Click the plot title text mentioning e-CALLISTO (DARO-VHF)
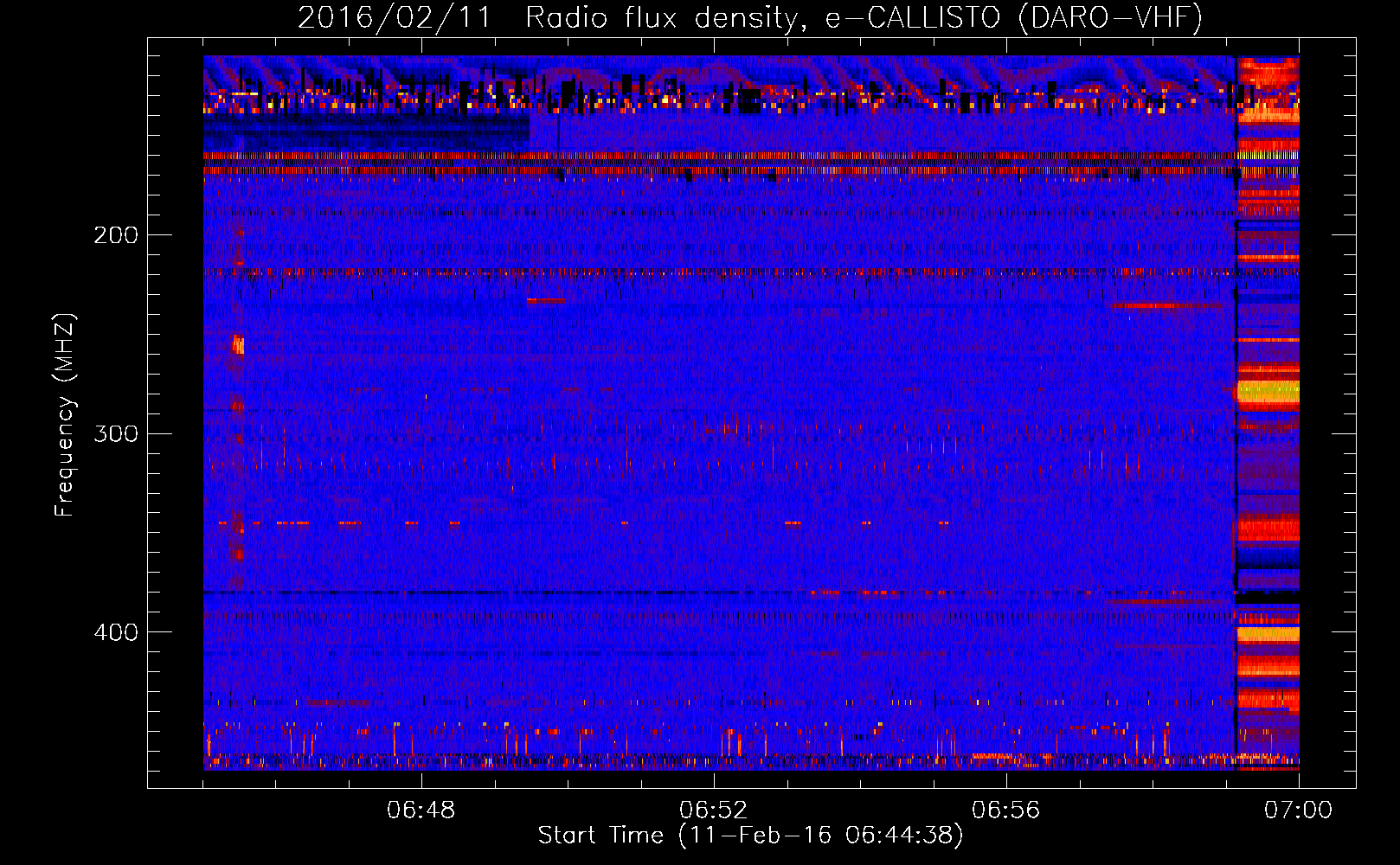Viewport: 1400px width, 865px height. [x=750, y=17]
